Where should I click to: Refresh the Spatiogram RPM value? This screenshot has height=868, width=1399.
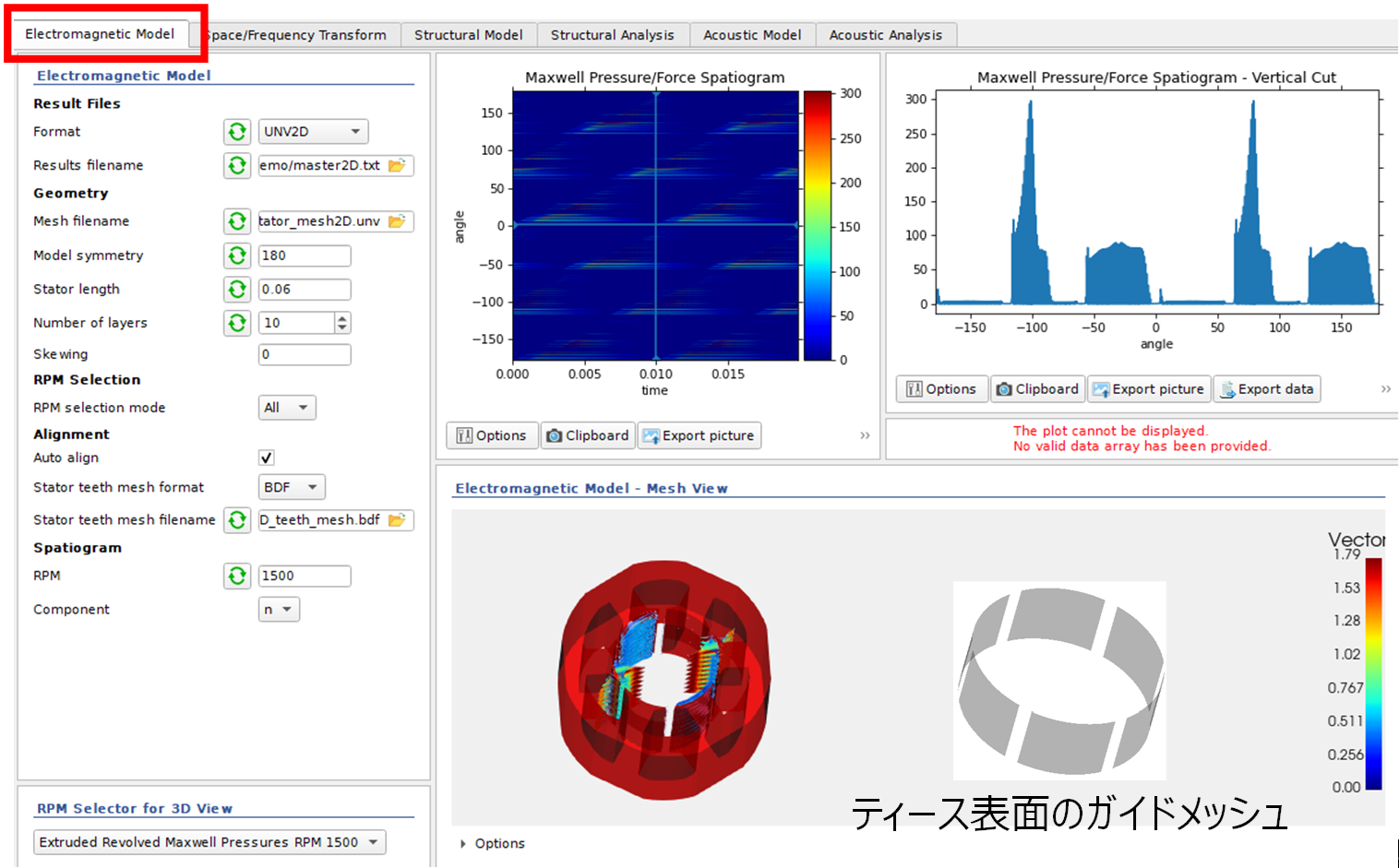237,576
